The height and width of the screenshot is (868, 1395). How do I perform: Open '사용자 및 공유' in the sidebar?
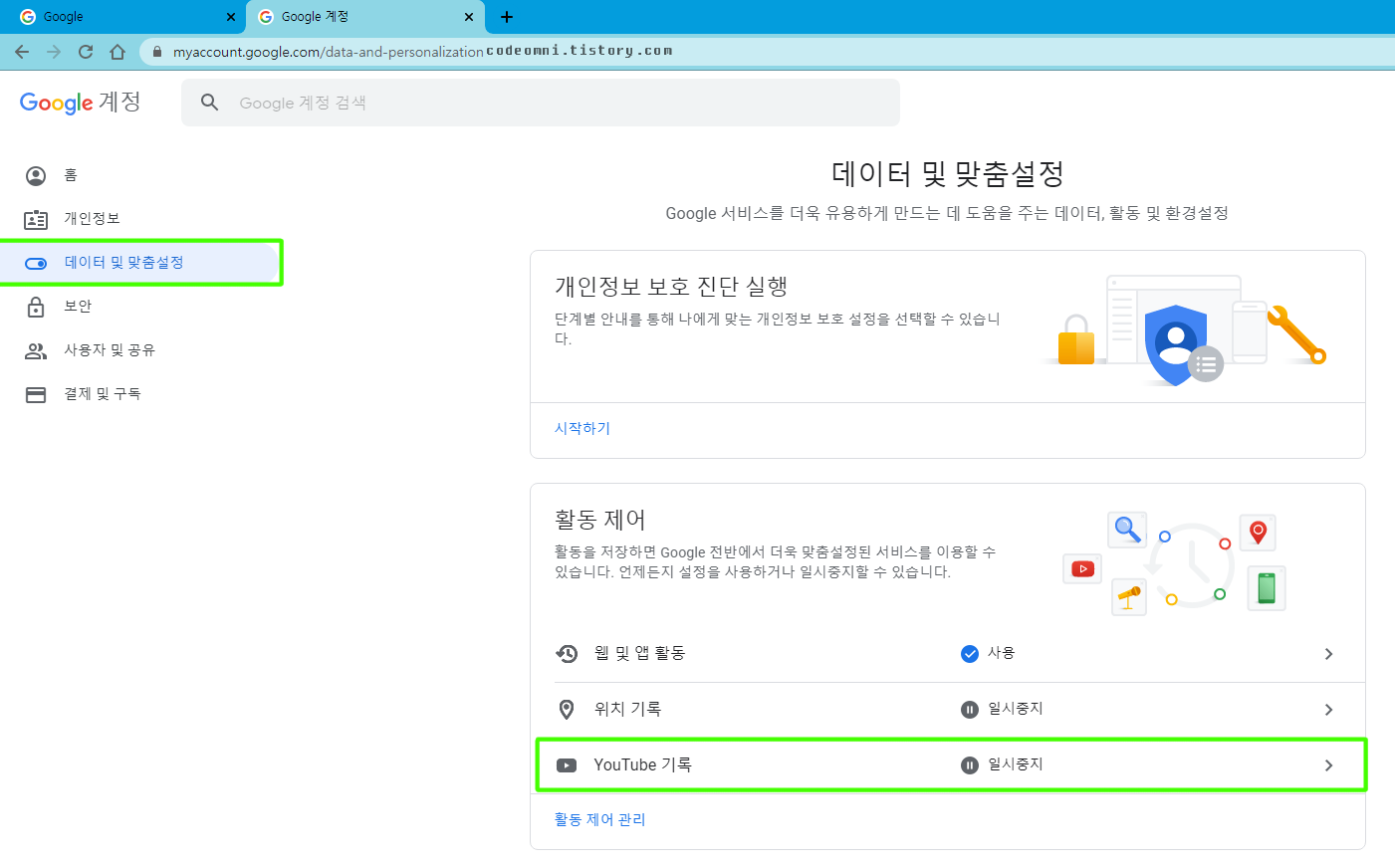click(139, 350)
